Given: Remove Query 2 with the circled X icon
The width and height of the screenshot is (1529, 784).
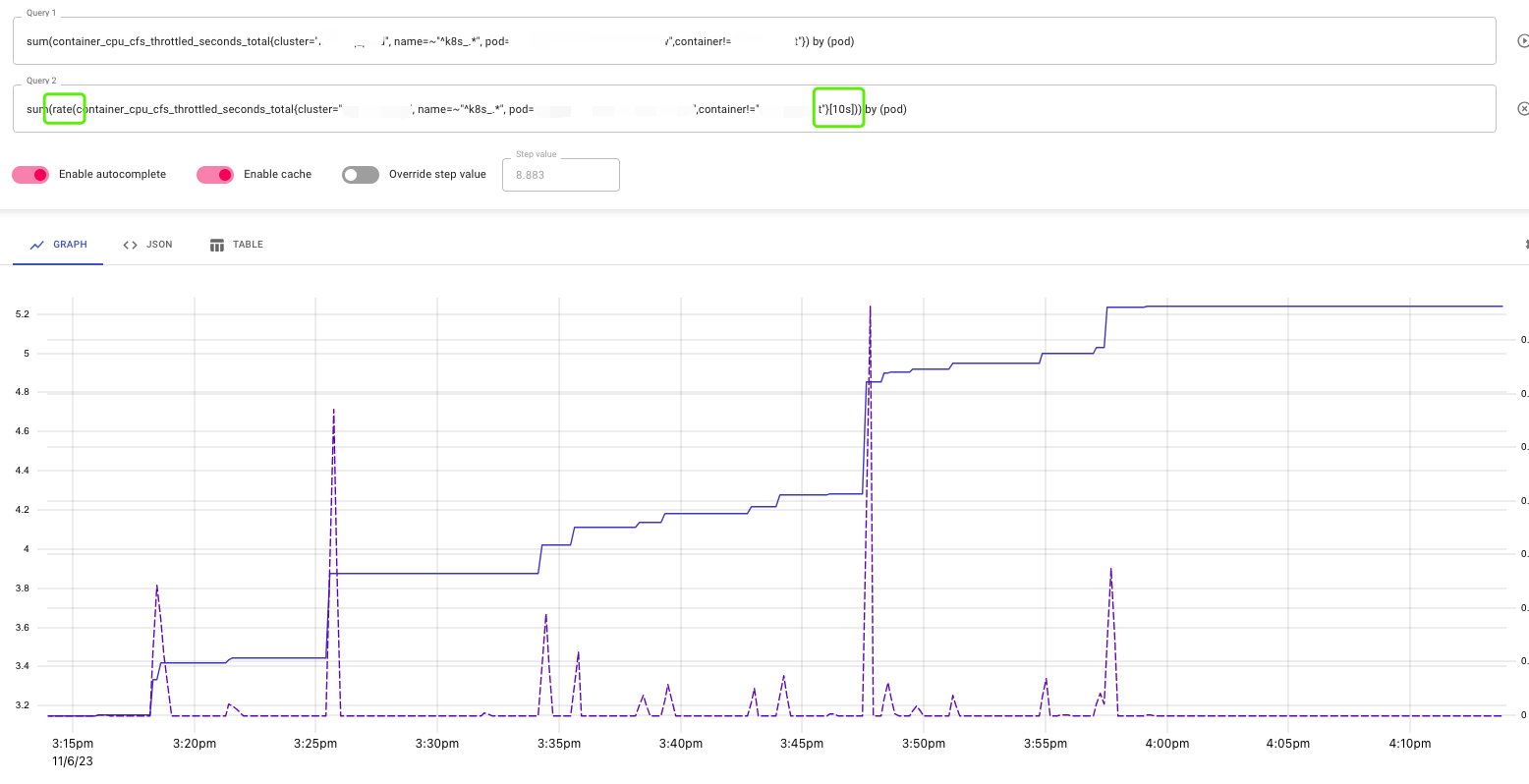Looking at the screenshot, I should [x=1523, y=109].
